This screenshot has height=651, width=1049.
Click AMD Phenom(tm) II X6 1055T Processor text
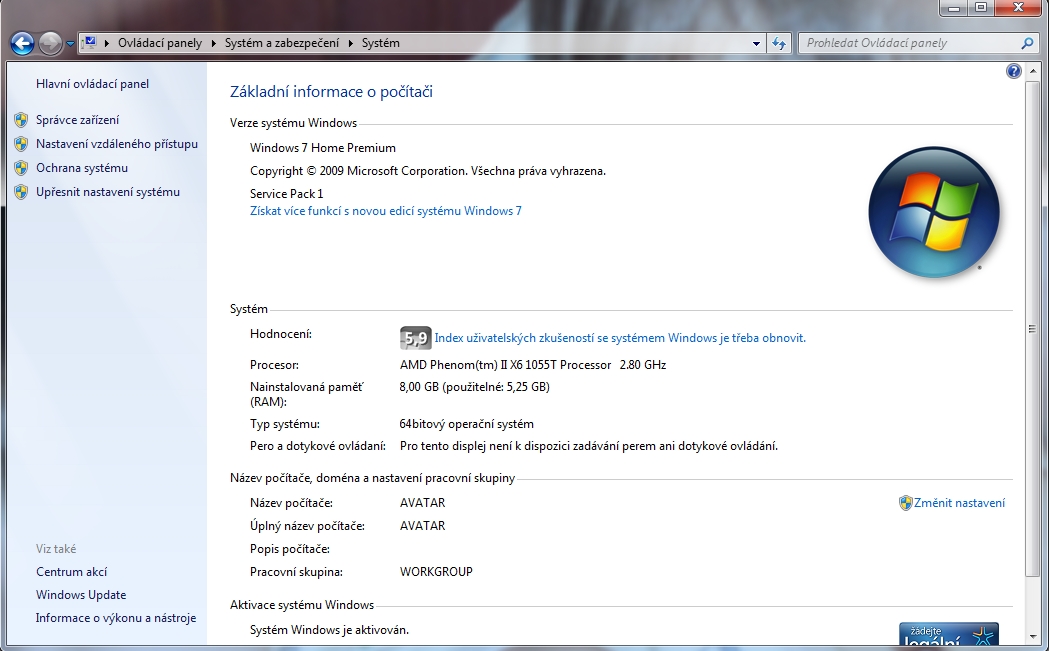pyautogui.click(x=505, y=365)
